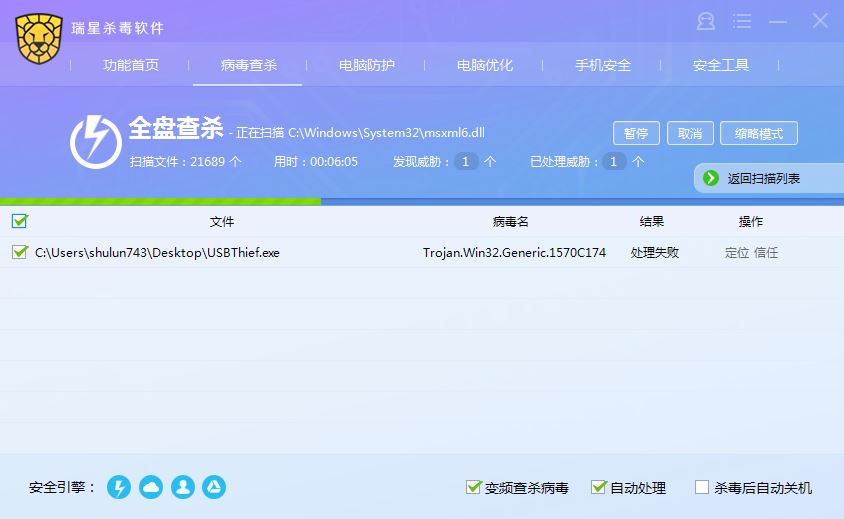844x519 pixels.
Task: Pause the scan with 暂停 button
Action: point(636,133)
